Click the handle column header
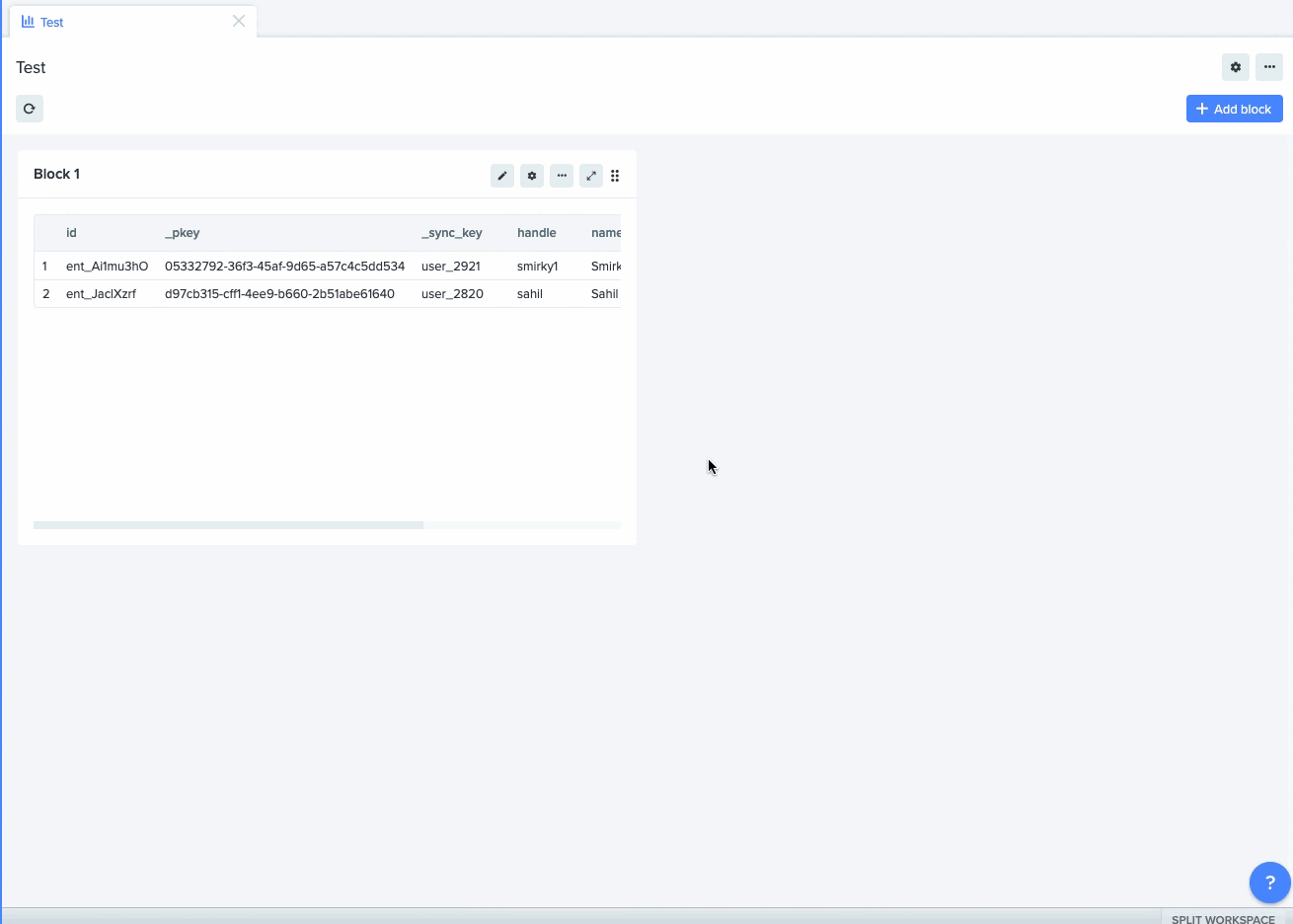Screen dimensions: 1293x924 [537, 233]
